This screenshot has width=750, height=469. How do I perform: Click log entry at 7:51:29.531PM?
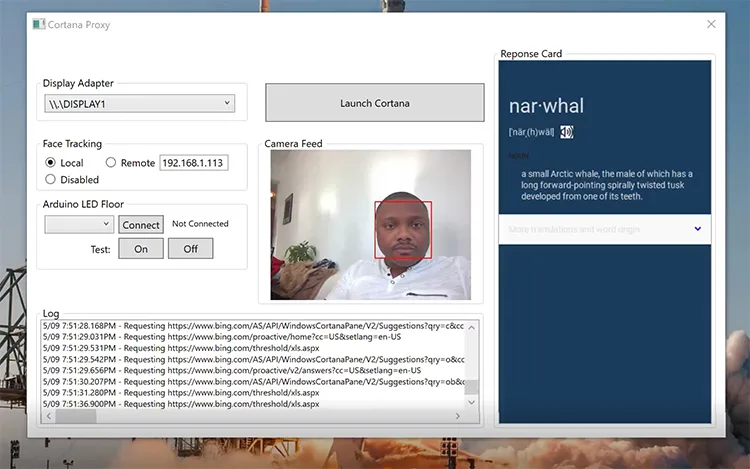click(x=181, y=348)
